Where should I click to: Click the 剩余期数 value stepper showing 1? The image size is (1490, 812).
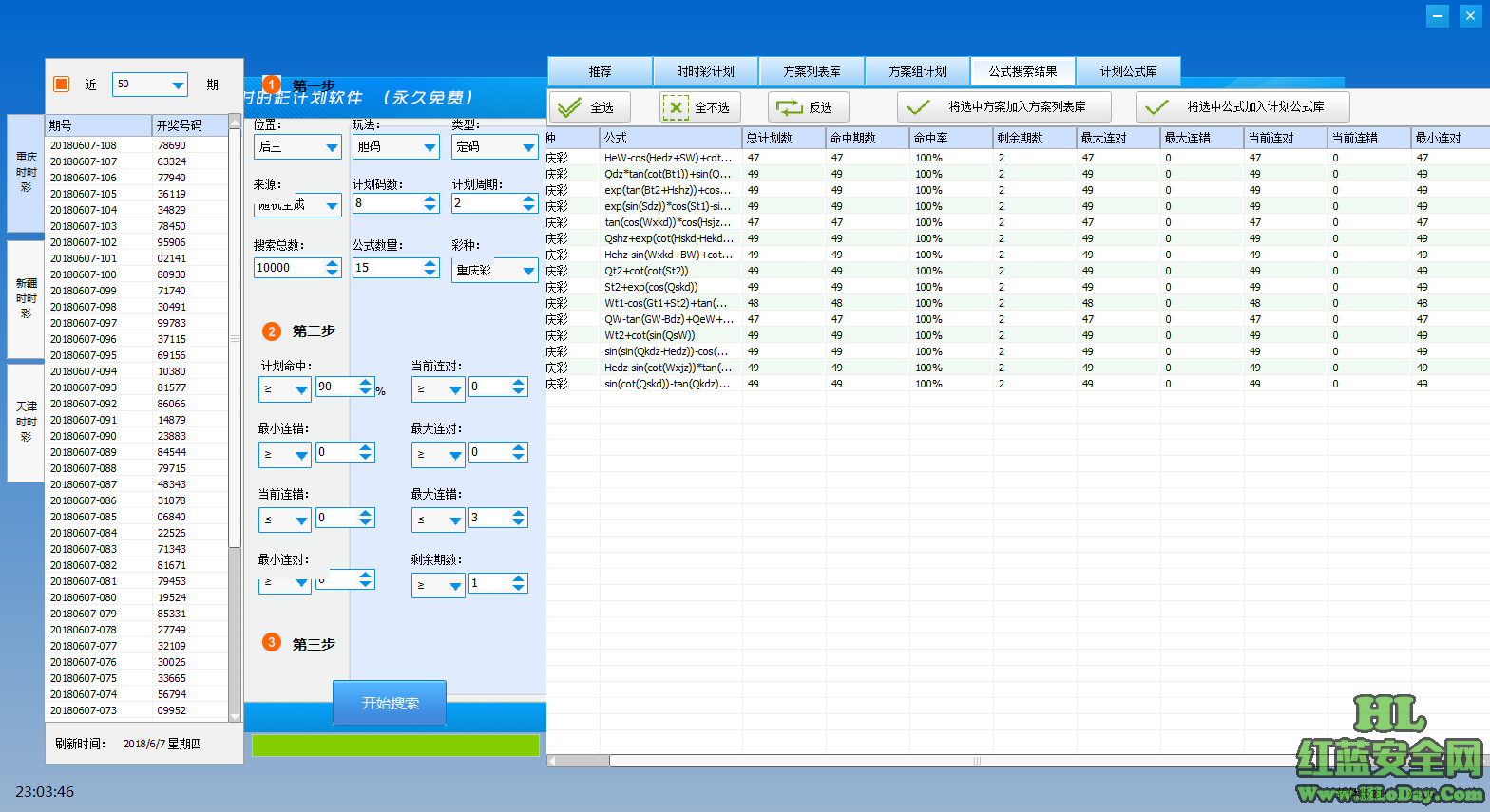coord(498,583)
